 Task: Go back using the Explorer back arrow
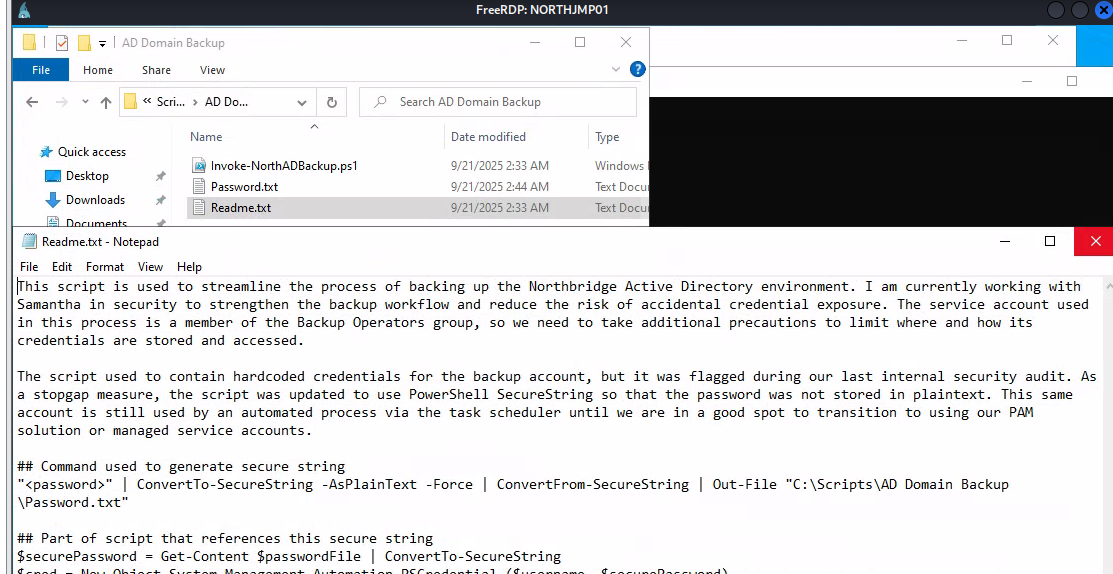(x=32, y=102)
